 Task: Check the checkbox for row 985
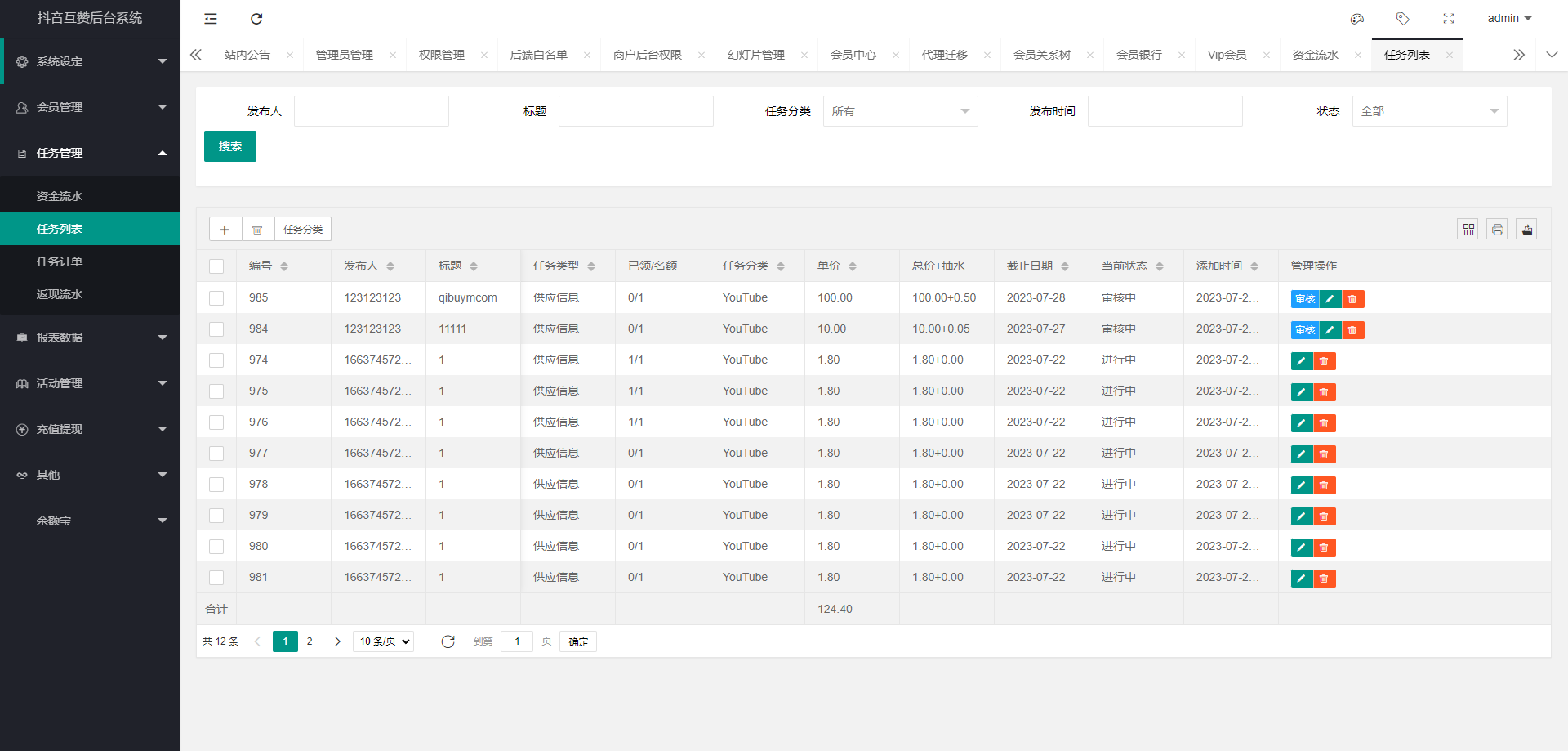tap(216, 298)
